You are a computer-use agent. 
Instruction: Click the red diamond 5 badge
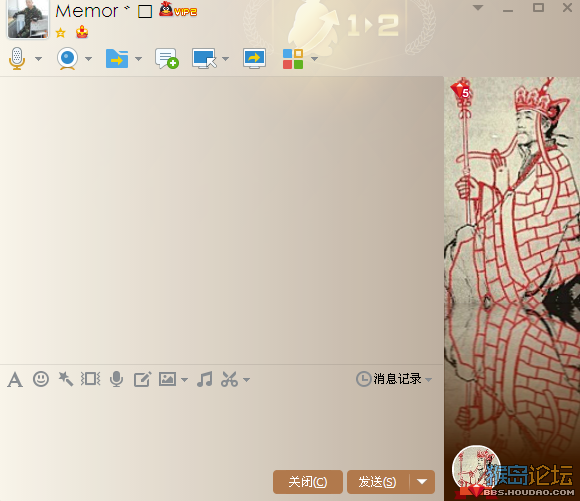(460, 90)
